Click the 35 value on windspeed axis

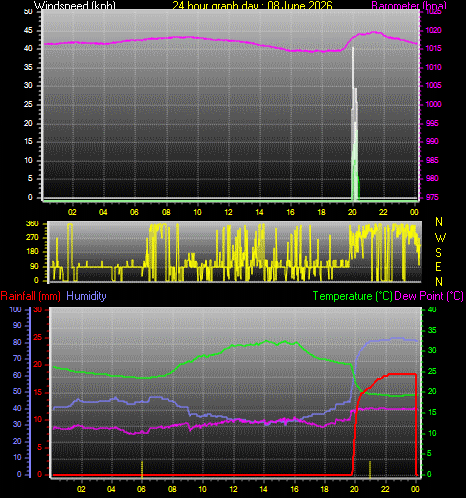click(x=28, y=67)
